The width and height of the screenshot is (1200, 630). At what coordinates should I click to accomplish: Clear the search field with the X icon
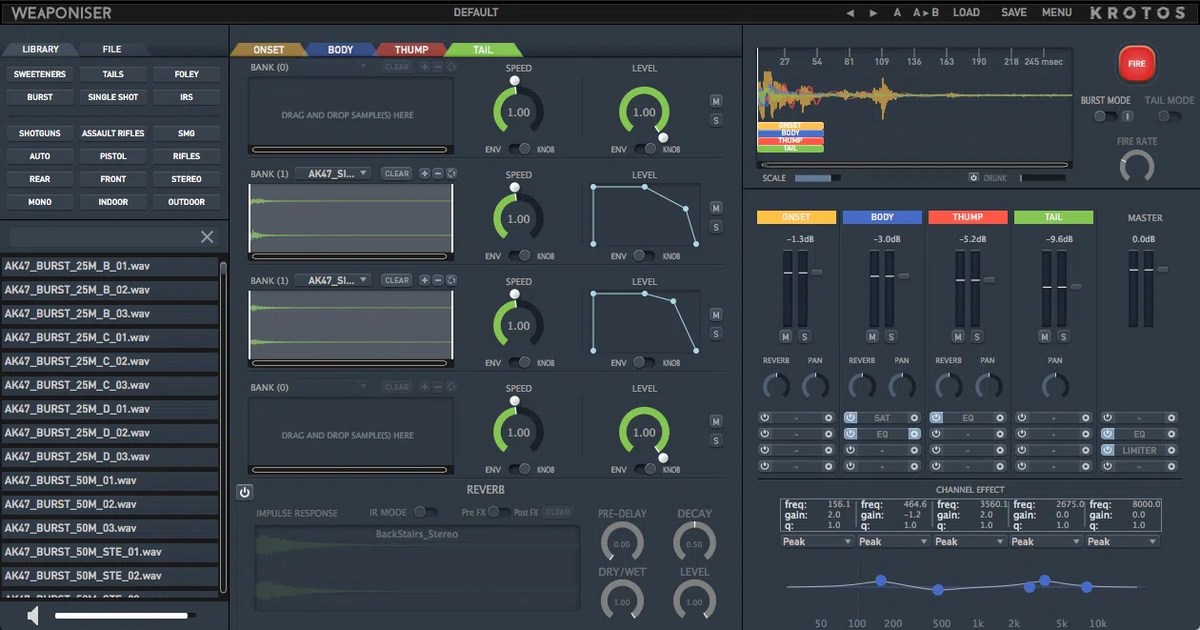coord(207,236)
